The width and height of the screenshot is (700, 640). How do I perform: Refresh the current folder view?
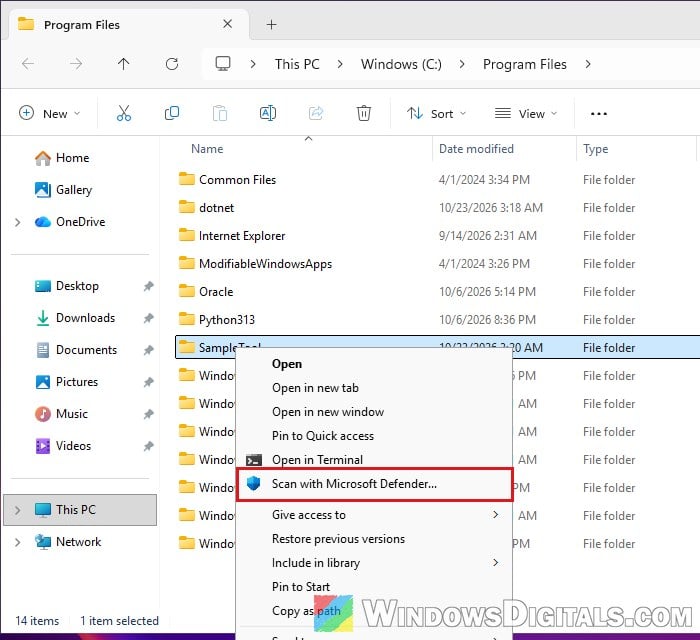point(172,64)
